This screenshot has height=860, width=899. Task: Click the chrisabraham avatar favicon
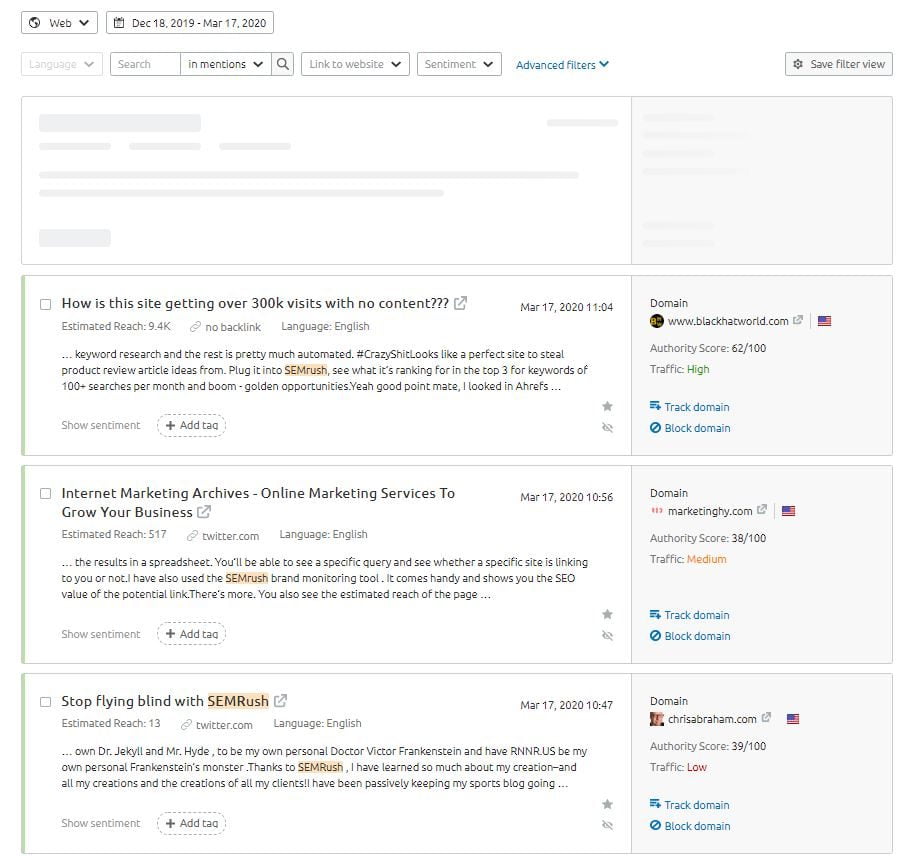tap(656, 719)
